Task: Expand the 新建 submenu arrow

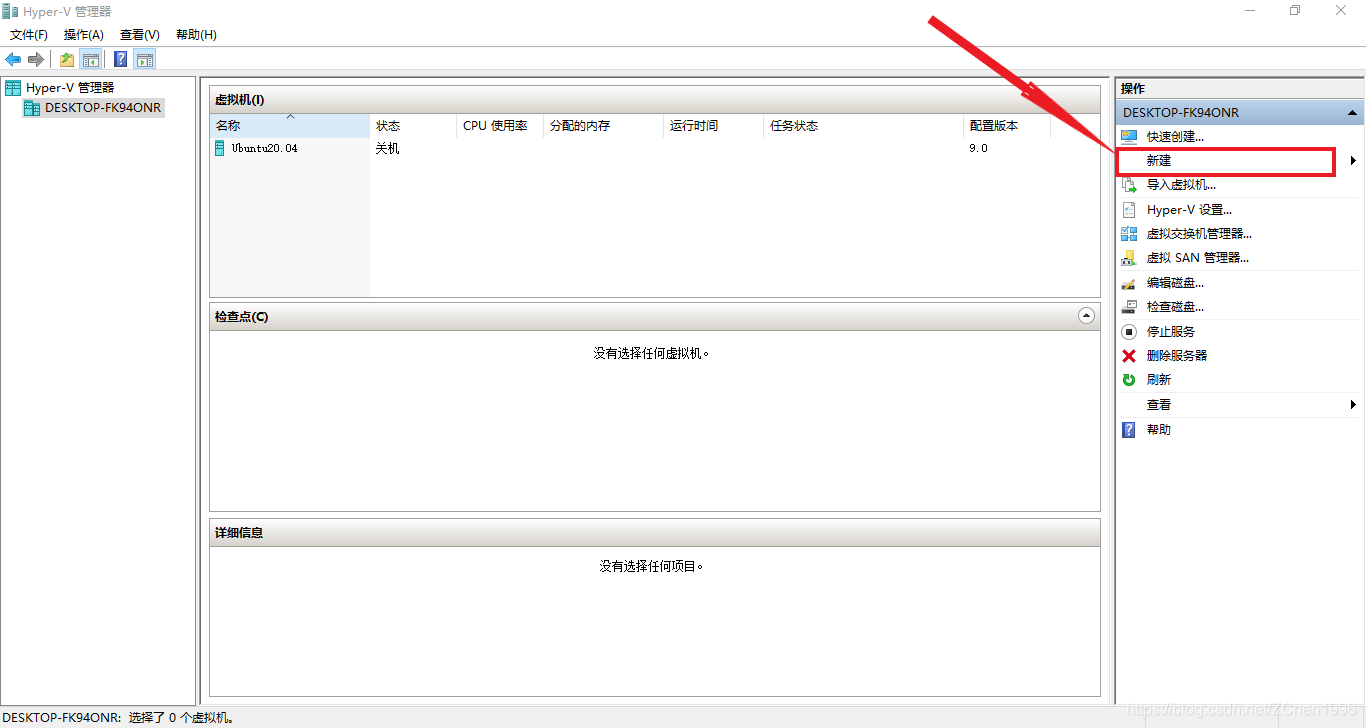Action: click(x=1353, y=161)
